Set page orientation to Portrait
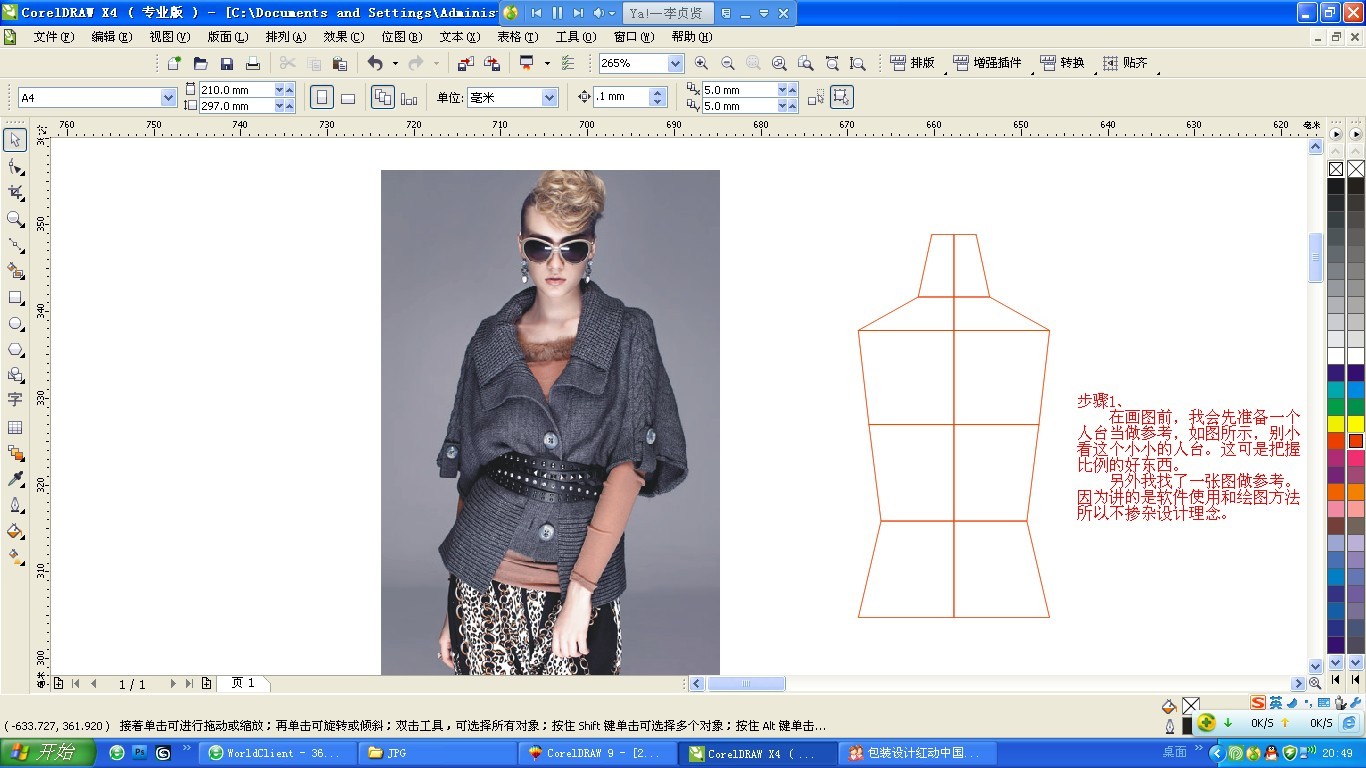 point(321,97)
